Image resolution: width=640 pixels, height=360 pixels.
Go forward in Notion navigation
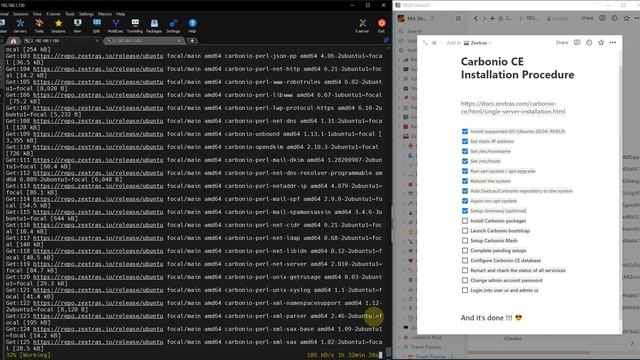tap(484, 18)
